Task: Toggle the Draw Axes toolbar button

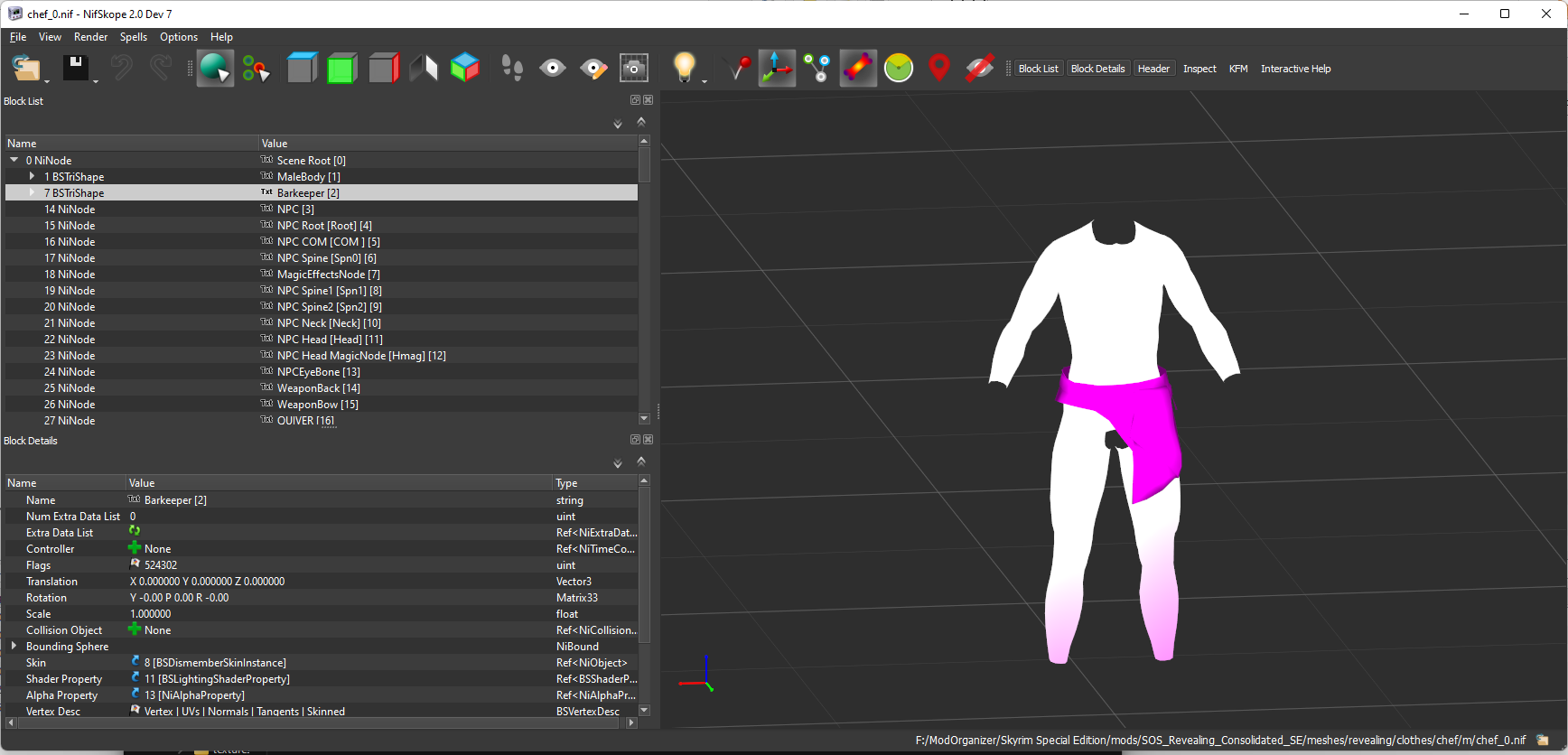Action: (x=777, y=69)
